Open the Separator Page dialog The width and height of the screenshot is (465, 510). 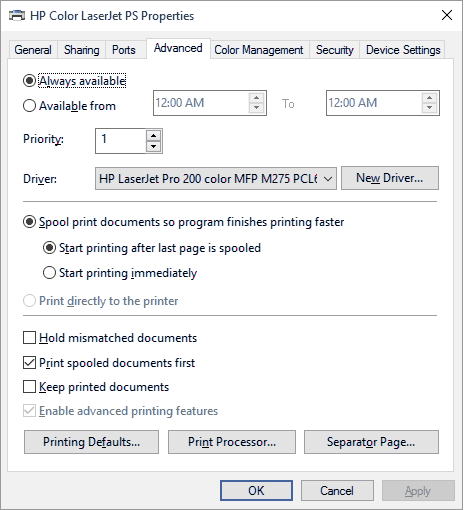[371, 442]
